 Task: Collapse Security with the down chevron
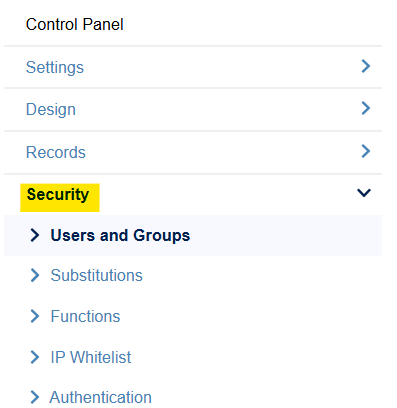click(x=364, y=193)
